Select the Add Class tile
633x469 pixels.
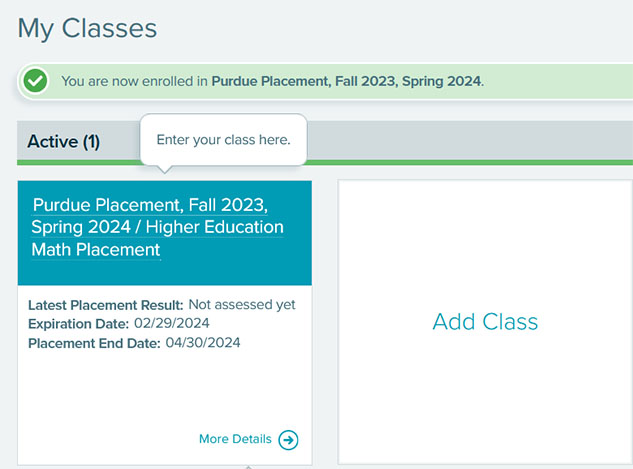click(x=485, y=322)
